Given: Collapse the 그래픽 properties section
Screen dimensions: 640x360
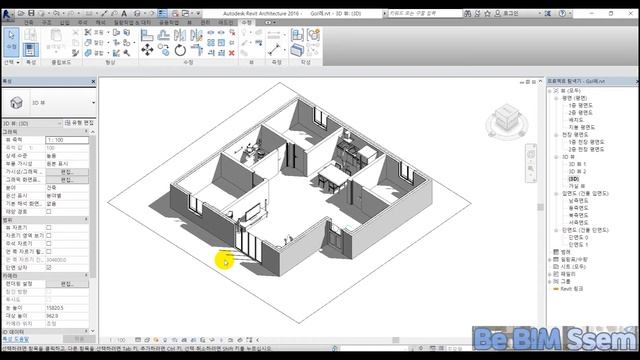Looking at the screenshot, I should point(86,131).
